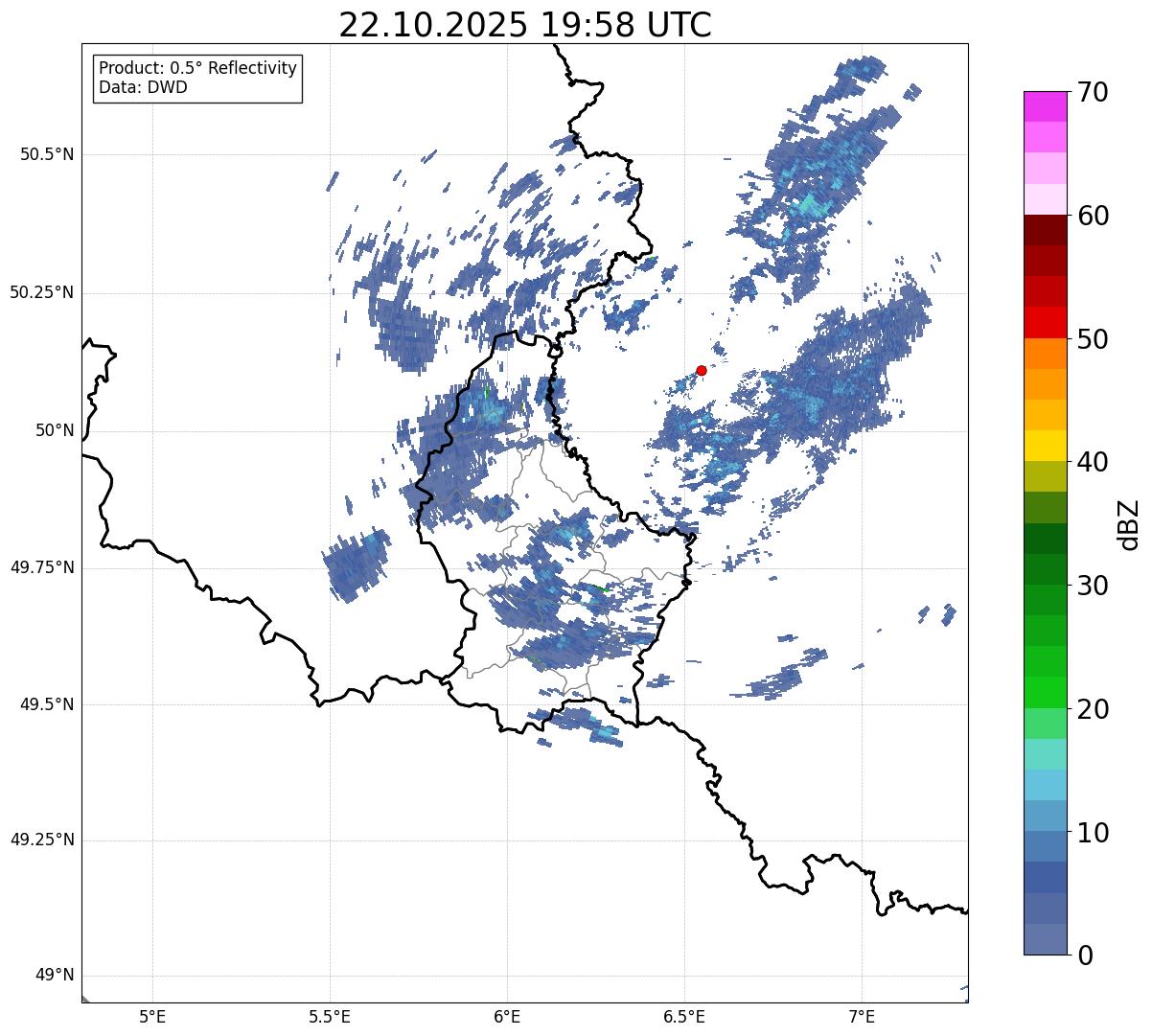
Task: Click the title 22.10.2025 19:58 UTC
Action: coord(525,25)
